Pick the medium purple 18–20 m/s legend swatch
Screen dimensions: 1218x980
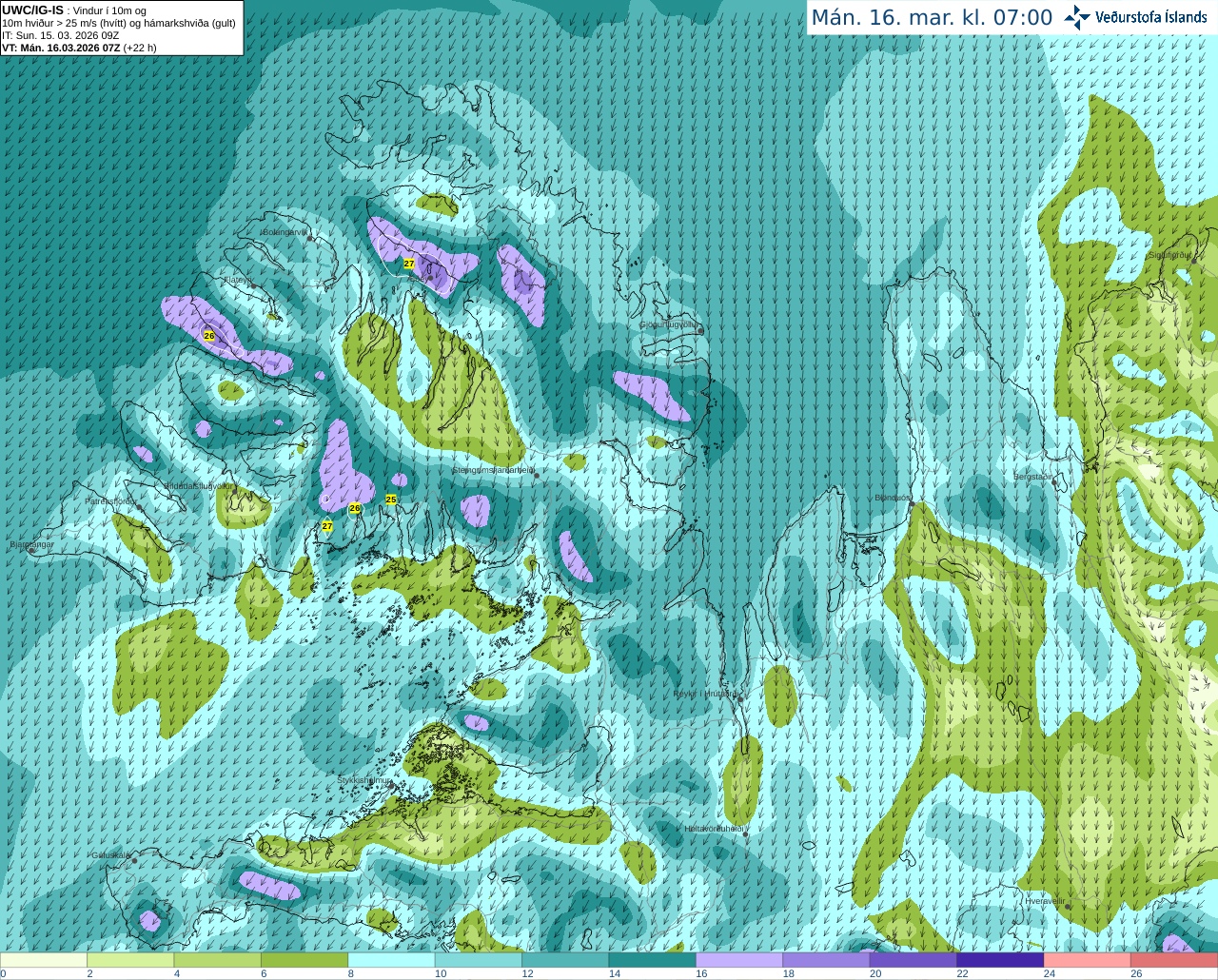827,960
